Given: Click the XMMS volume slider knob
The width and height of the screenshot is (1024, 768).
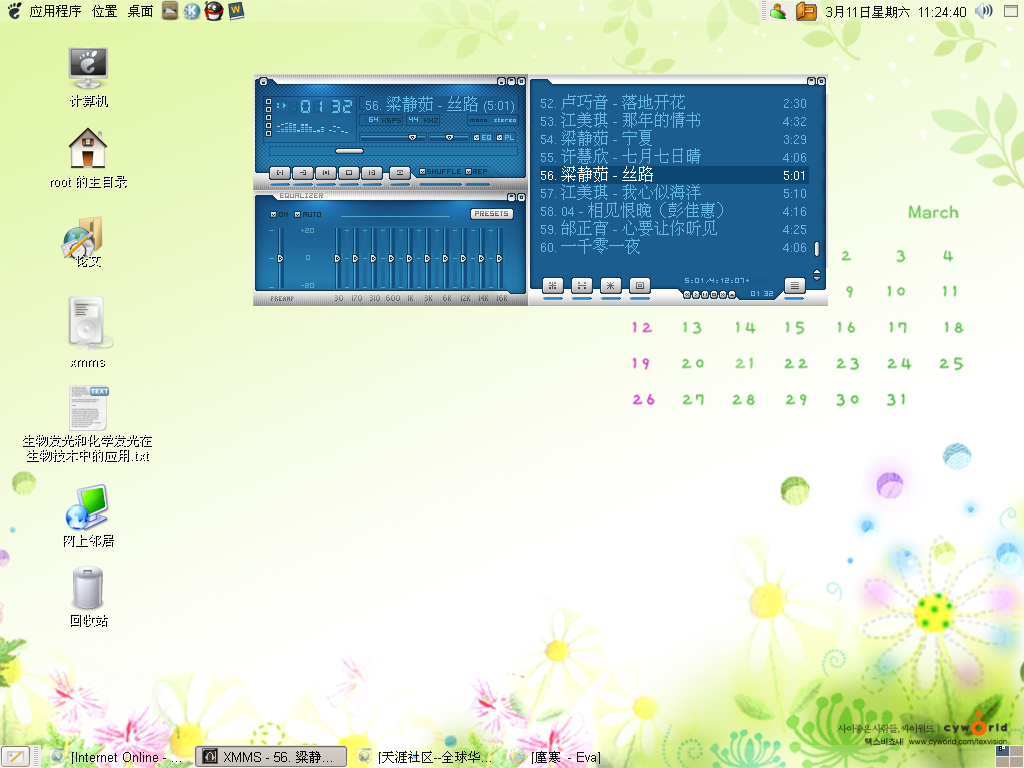Looking at the screenshot, I should click(x=412, y=137).
